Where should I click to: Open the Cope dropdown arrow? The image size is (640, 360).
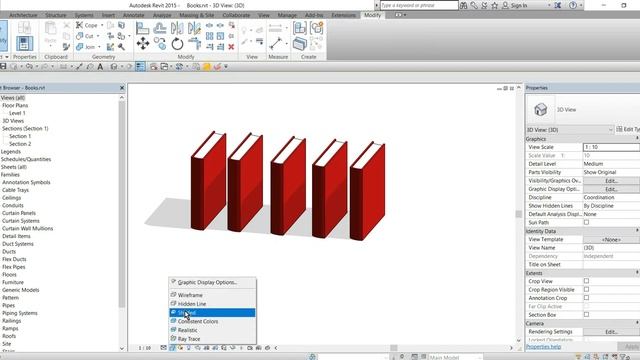102,25
